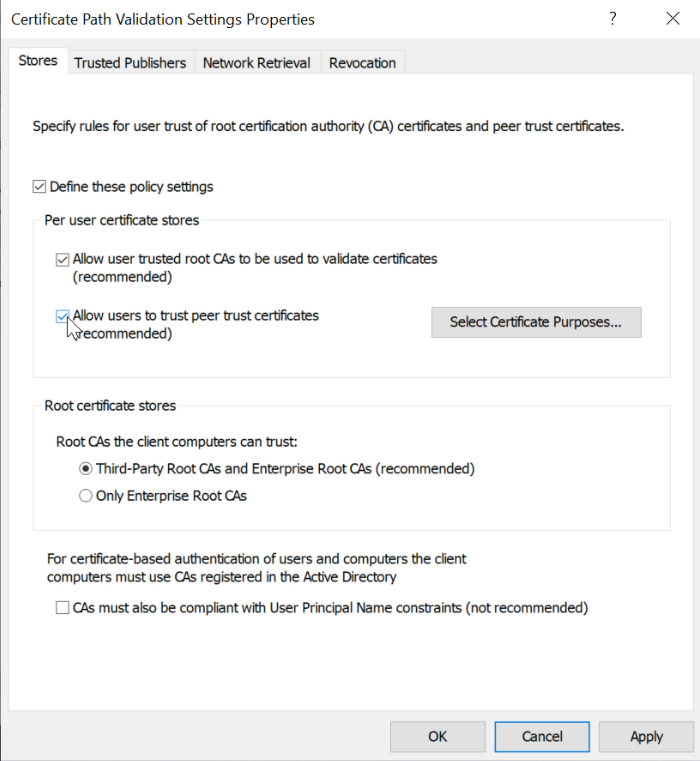Select Third-Party and Enterprise Root CAs option
Image resolution: width=700 pixels, height=761 pixels.
[86, 468]
